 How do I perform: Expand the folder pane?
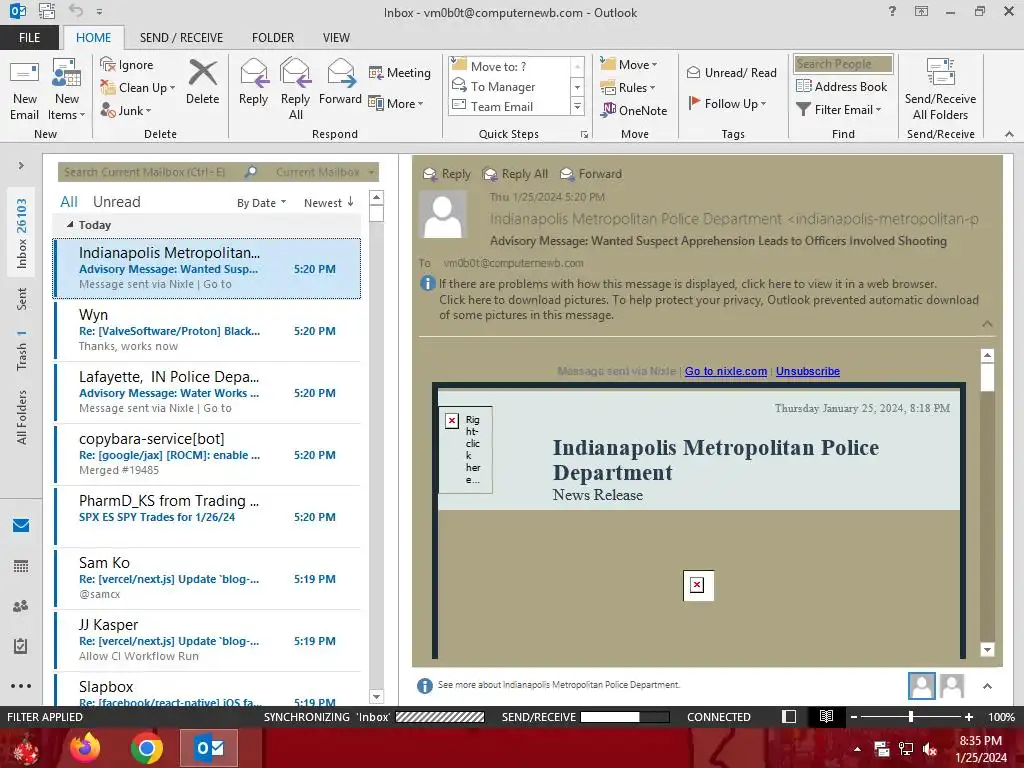click(x=21, y=166)
